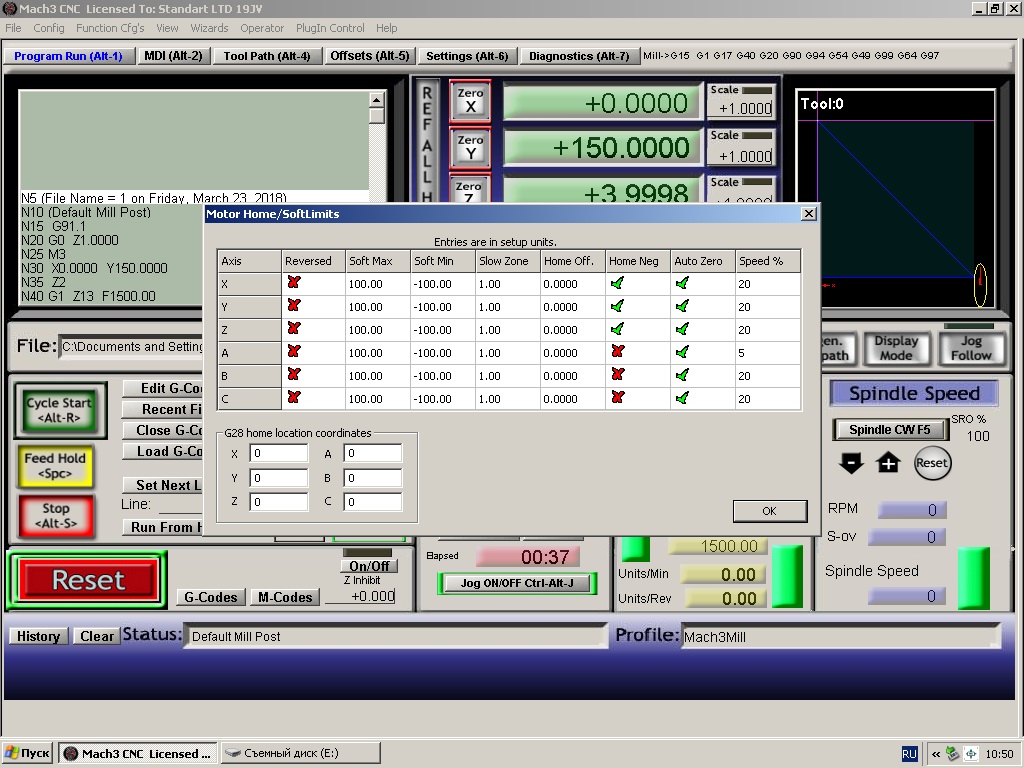Click large red Reset button

tap(88, 580)
